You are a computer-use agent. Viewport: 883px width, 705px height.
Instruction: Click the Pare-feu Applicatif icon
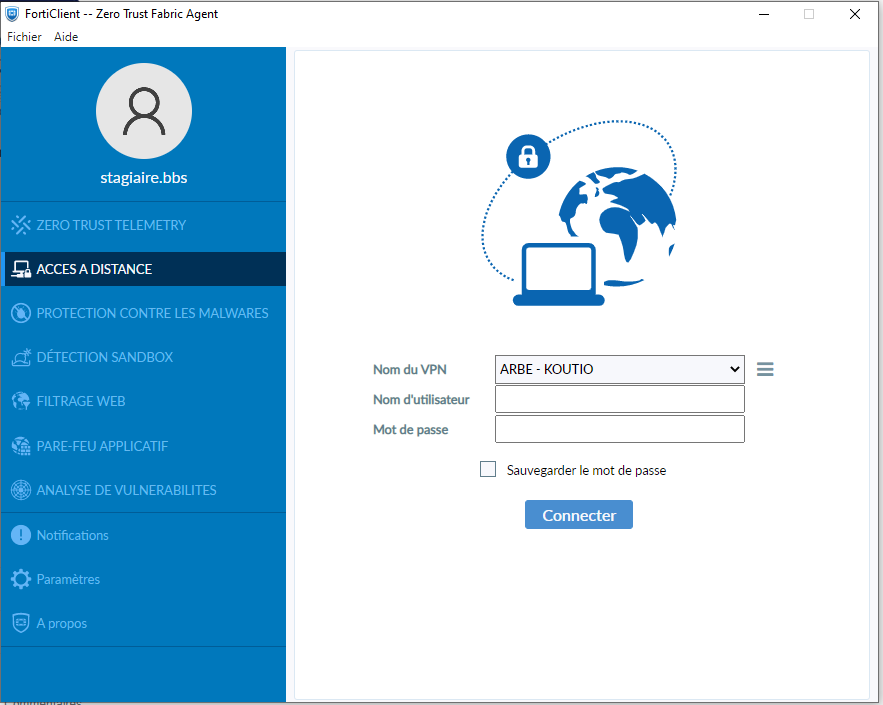coord(21,446)
